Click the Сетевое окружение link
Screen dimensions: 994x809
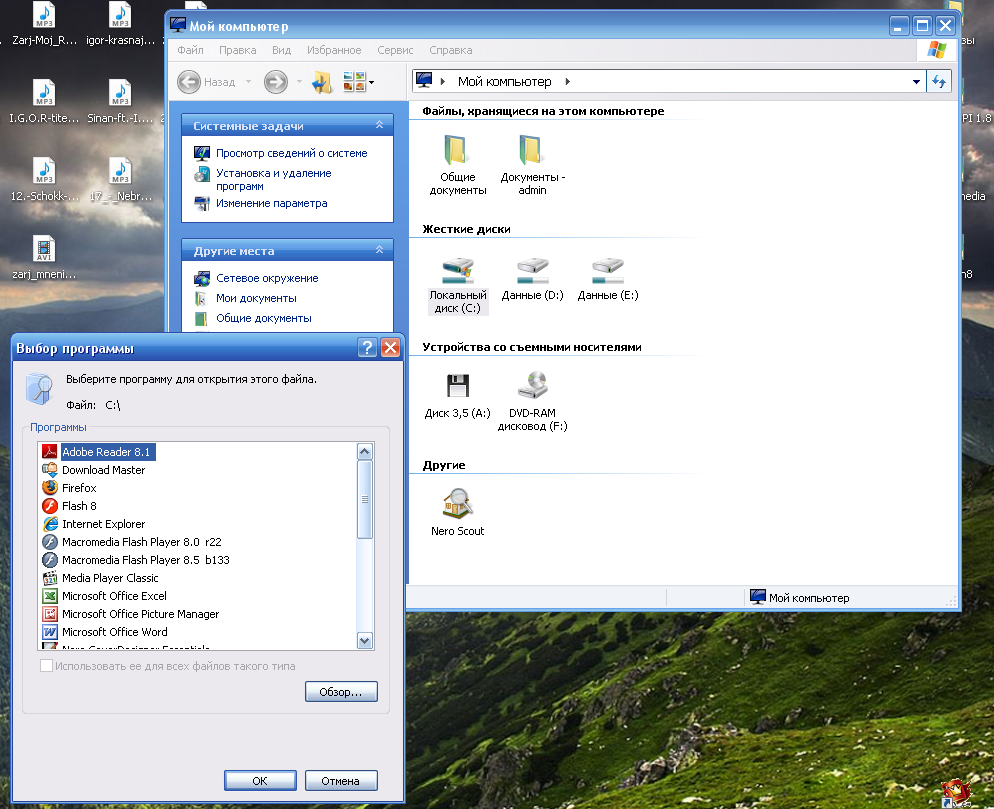click(267, 278)
